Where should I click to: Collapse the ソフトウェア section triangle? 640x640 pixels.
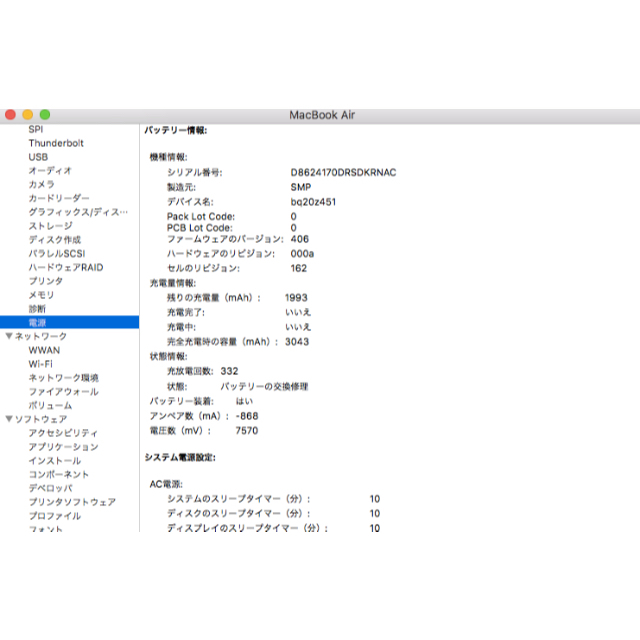point(9,419)
